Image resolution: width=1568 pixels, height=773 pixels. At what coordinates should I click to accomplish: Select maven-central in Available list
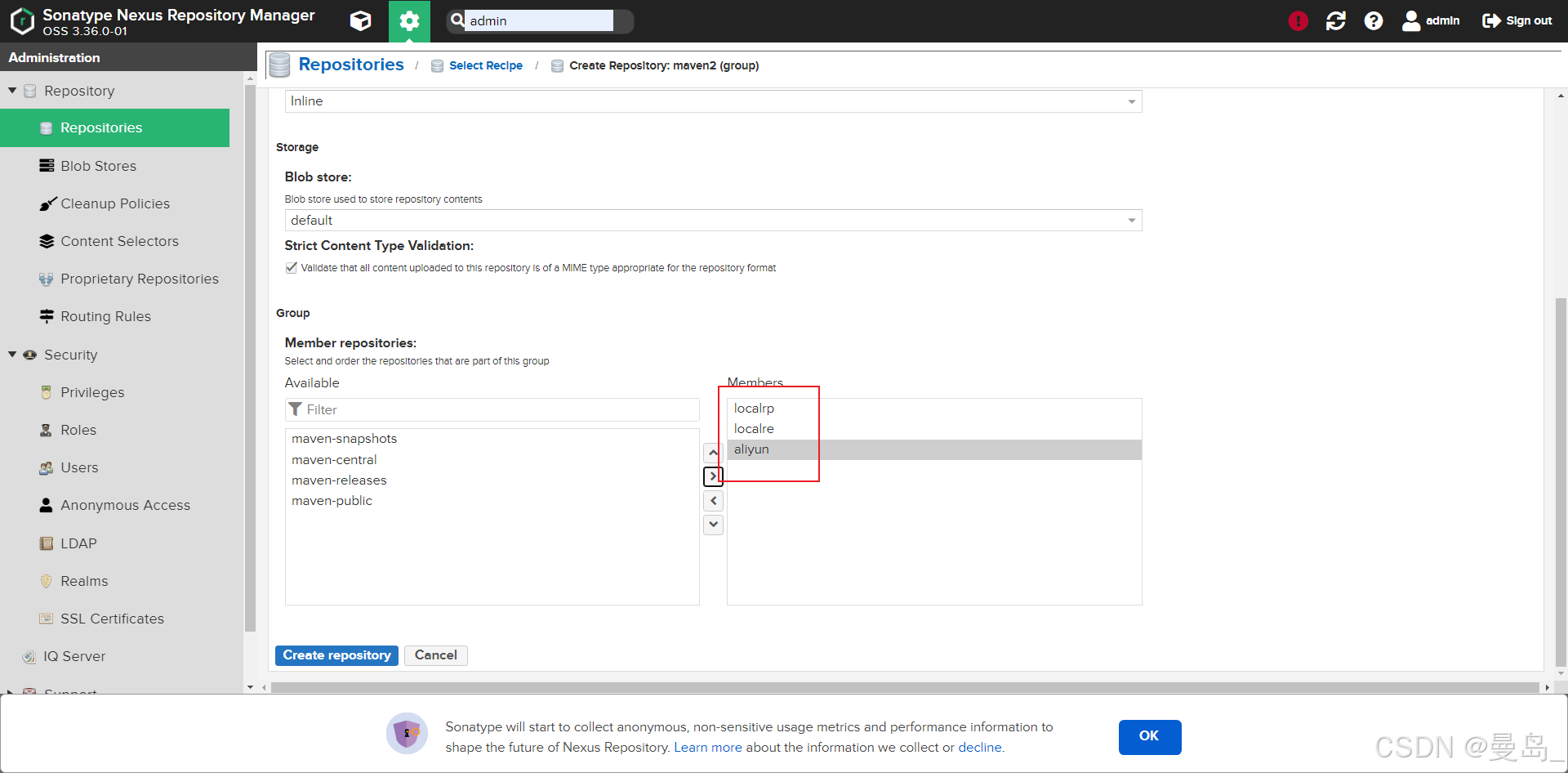point(492,460)
